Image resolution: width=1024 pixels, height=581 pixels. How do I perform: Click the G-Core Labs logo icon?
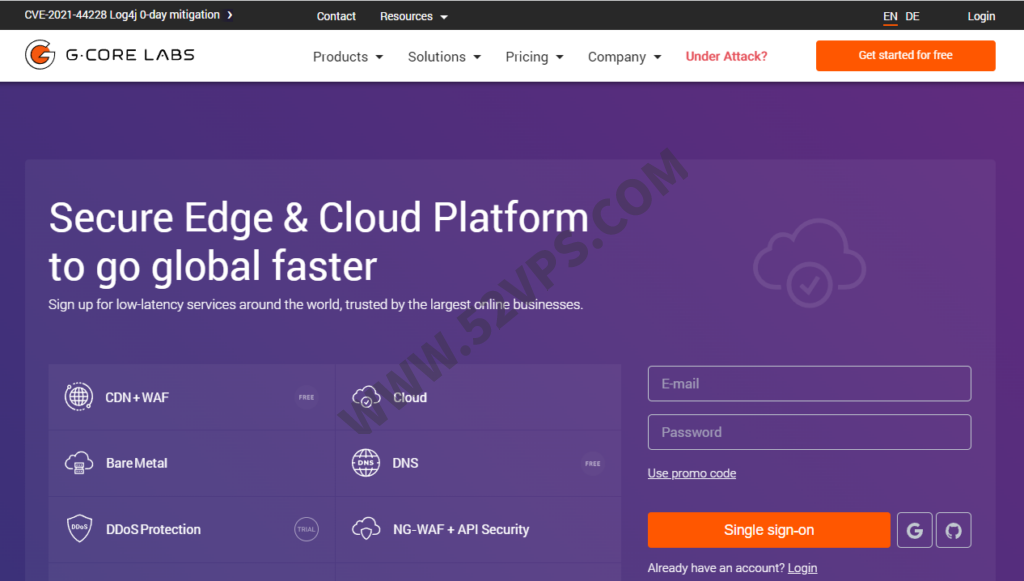(40, 55)
